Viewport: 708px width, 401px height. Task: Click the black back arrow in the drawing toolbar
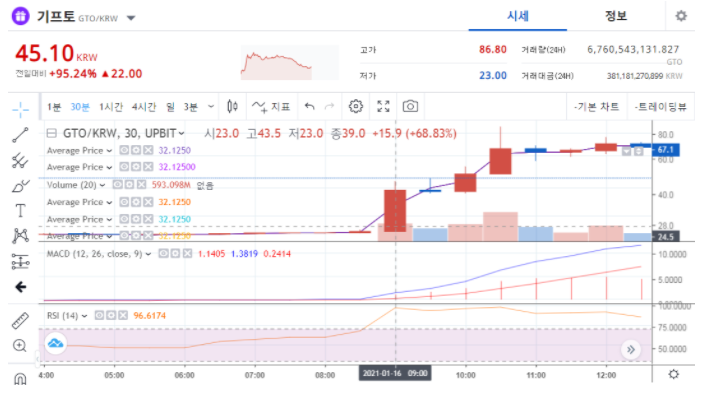(x=20, y=287)
